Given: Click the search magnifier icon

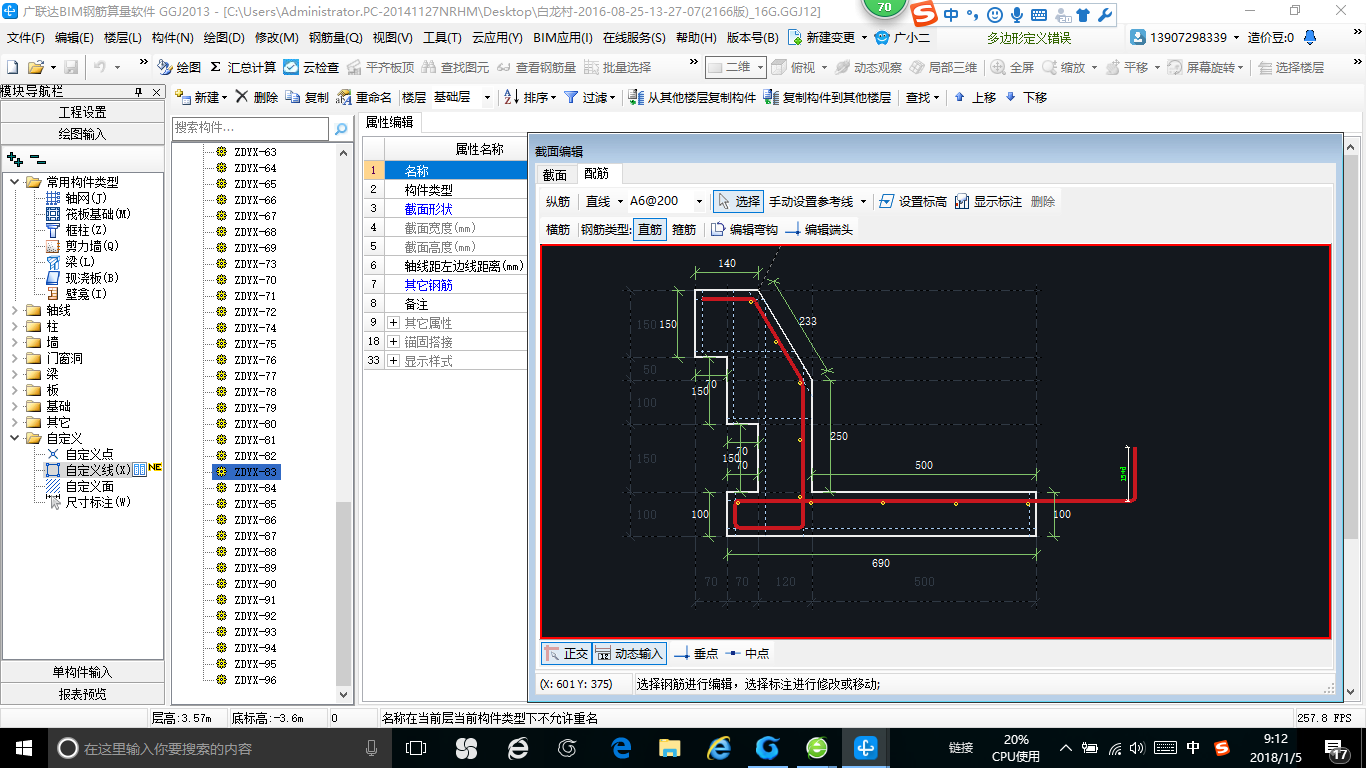Looking at the screenshot, I should click(x=341, y=128).
